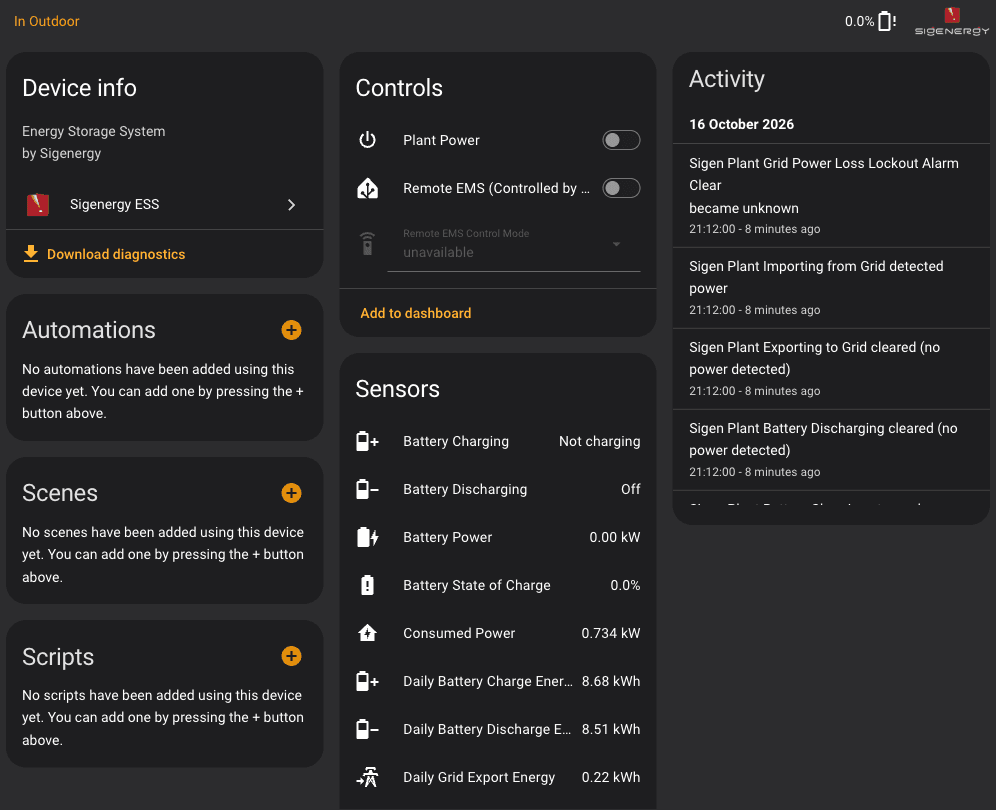Add a new automation with plus icon
The height and width of the screenshot is (810, 996).
tap(292, 330)
